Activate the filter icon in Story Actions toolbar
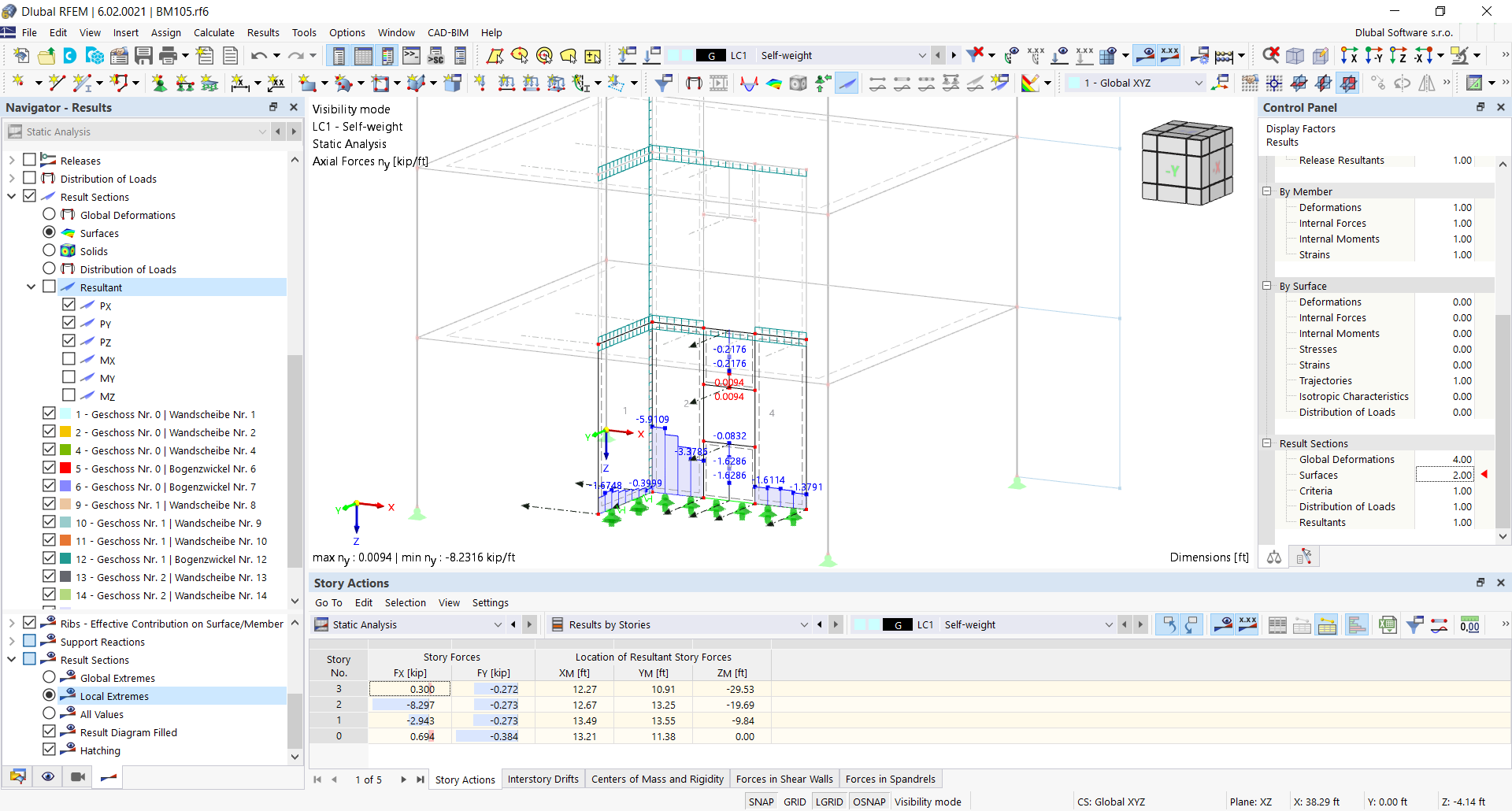The width and height of the screenshot is (1512, 811). pyautogui.click(x=1415, y=624)
